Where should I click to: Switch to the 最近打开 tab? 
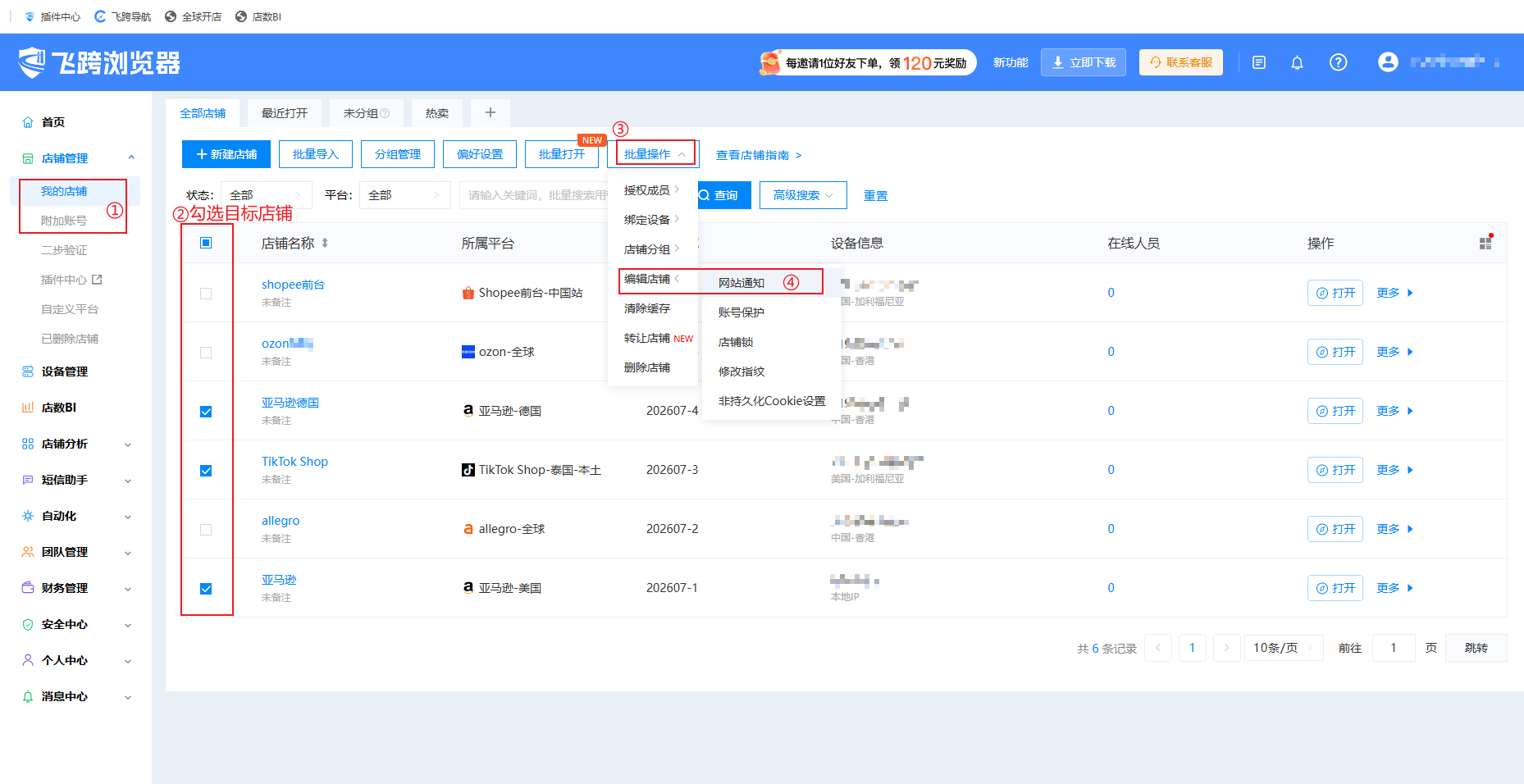[285, 113]
